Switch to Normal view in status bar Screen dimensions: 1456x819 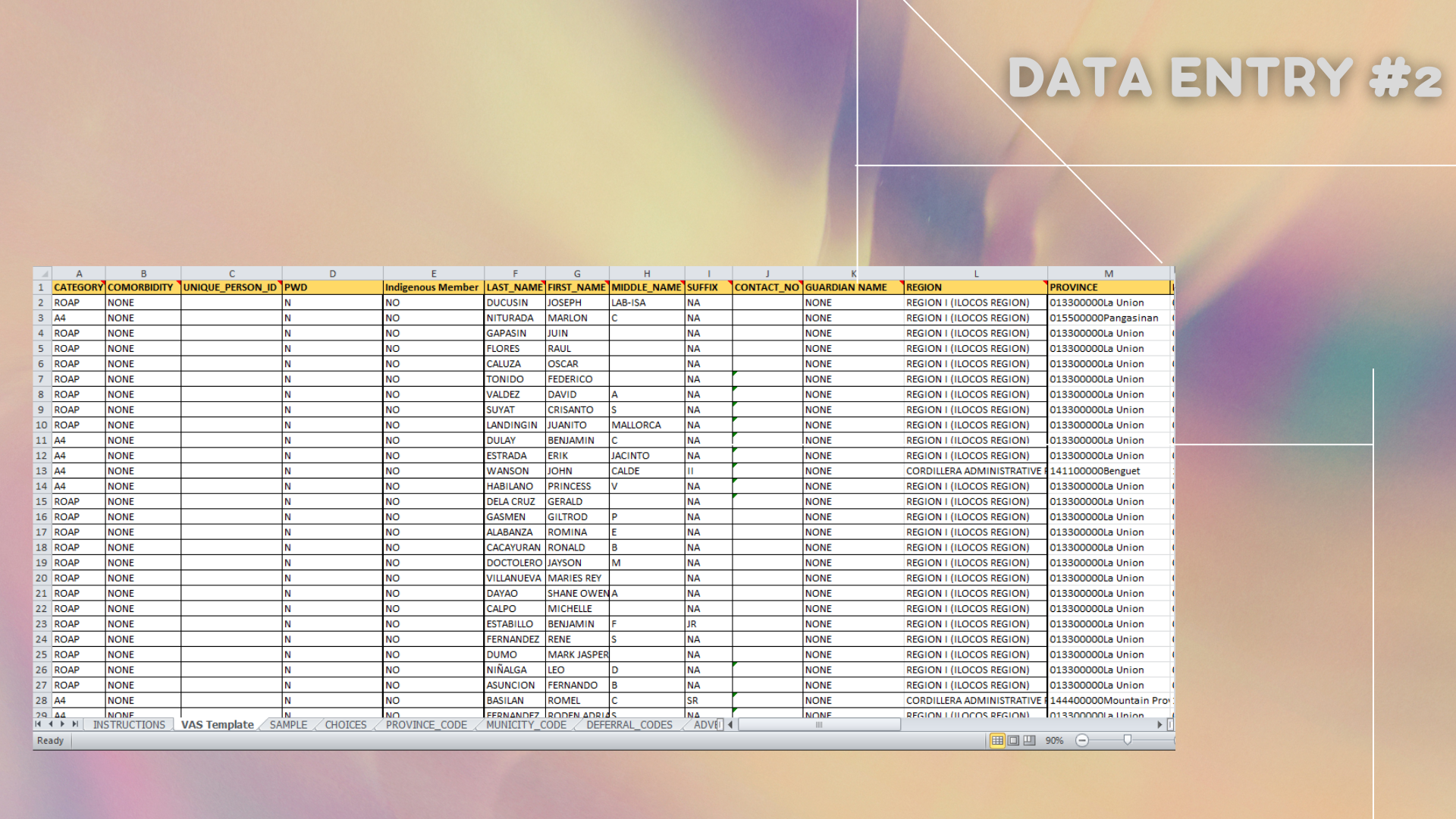point(997,740)
